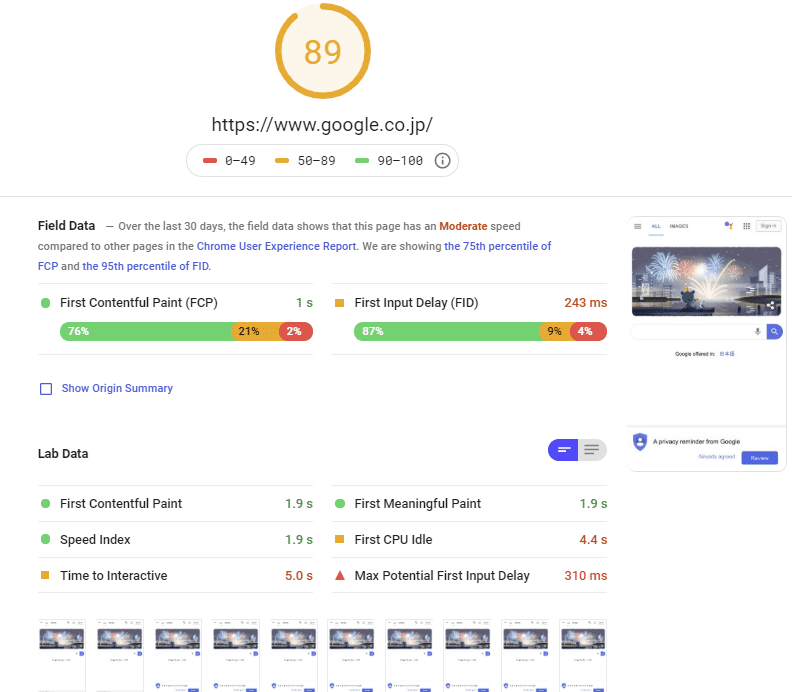Click the Japanese language link in preview
792x692 pixels.
727,354
